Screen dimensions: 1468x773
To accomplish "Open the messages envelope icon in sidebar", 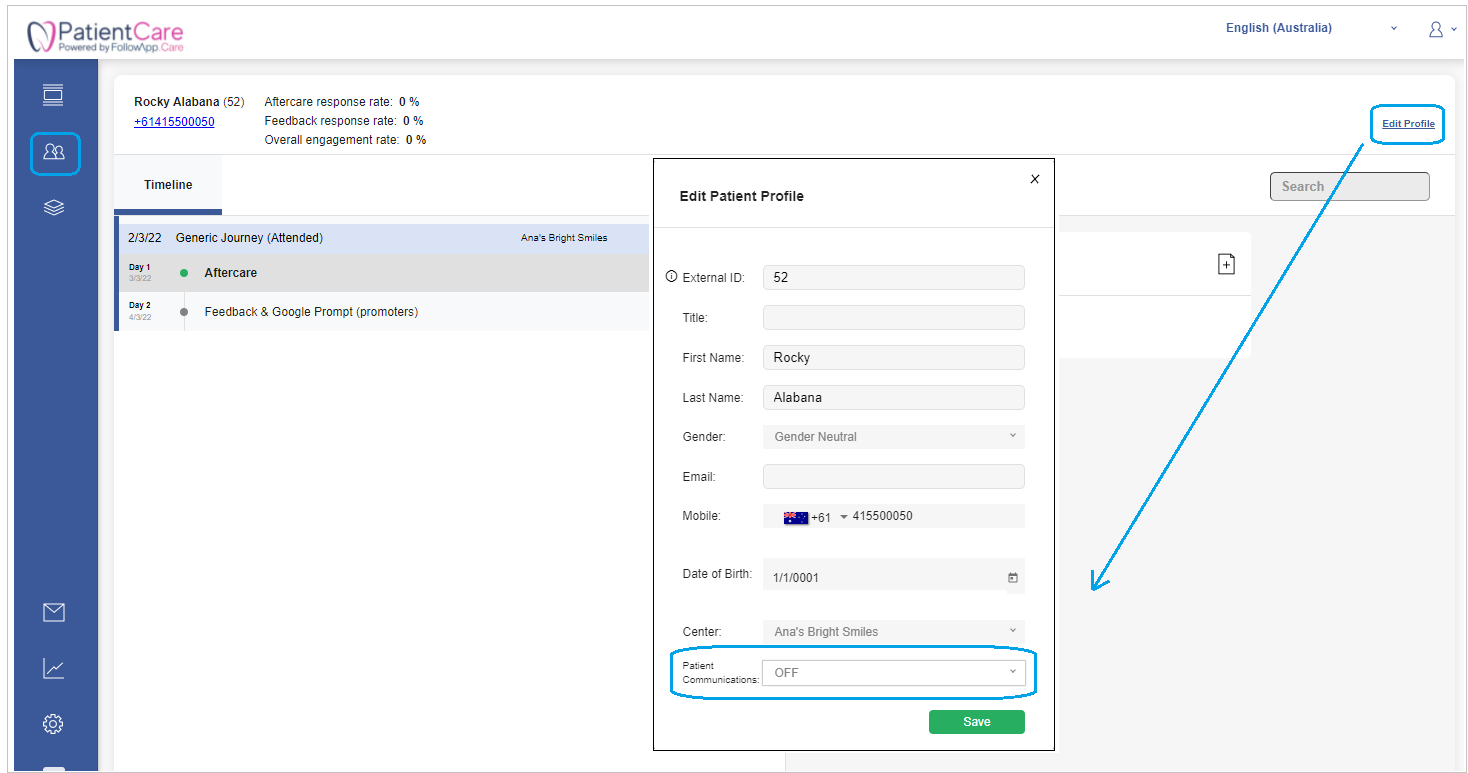I will tap(54, 612).
